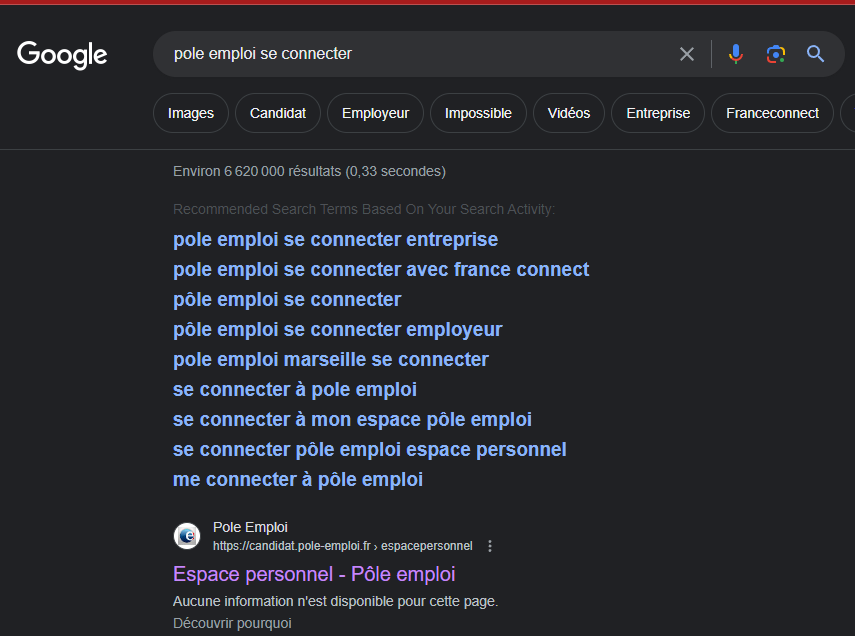Screen dimensions: 855x636
Task: Click the 'Découvrir pourquoi' link
Action: (232, 623)
